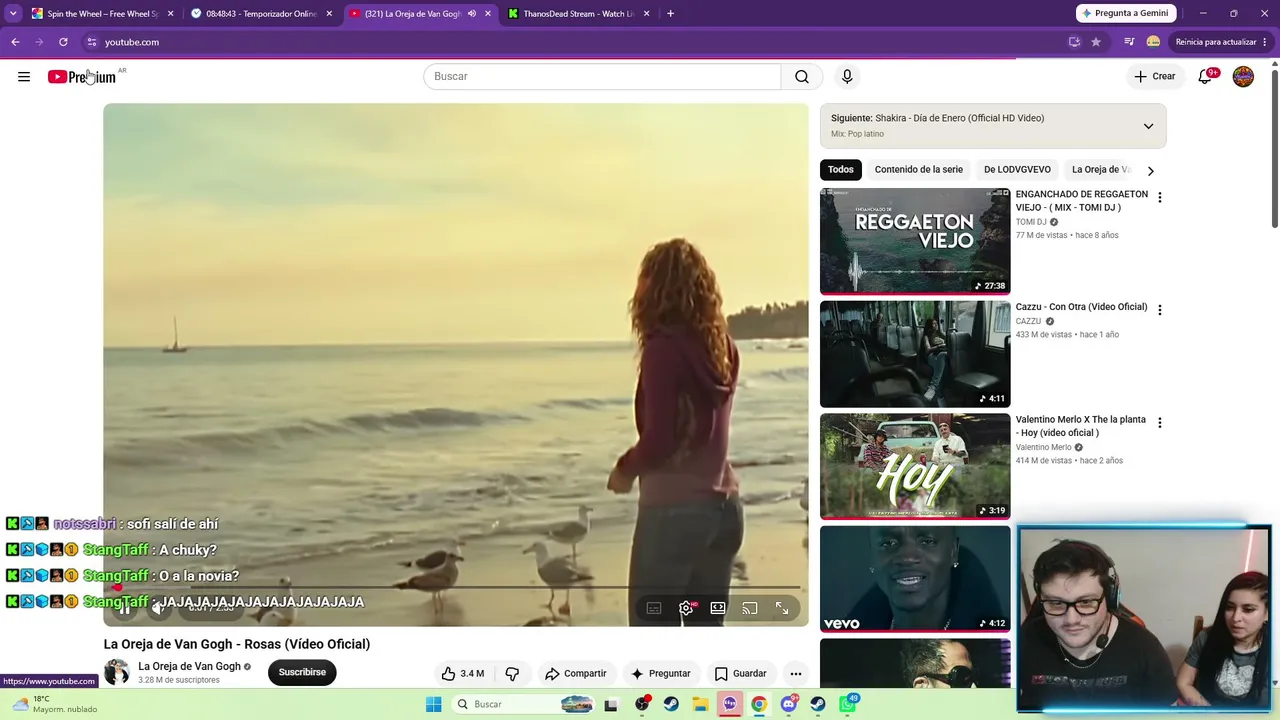Image resolution: width=1280 pixels, height=720 pixels.
Task: Start voice search with the microphone icon
Action: (847, 77)
